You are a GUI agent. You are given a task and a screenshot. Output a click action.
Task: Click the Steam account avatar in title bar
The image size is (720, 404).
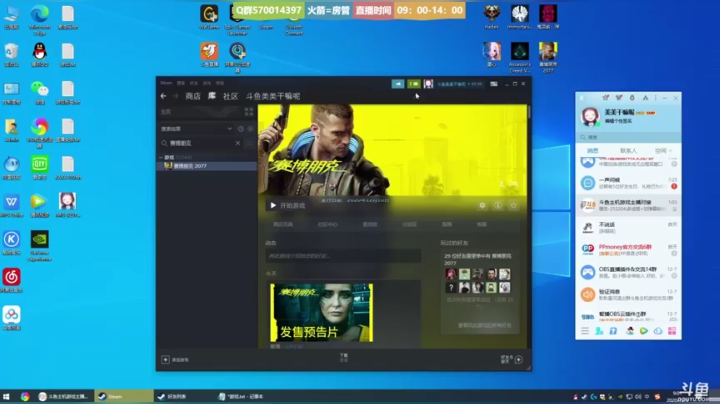[x=428, y=84]
